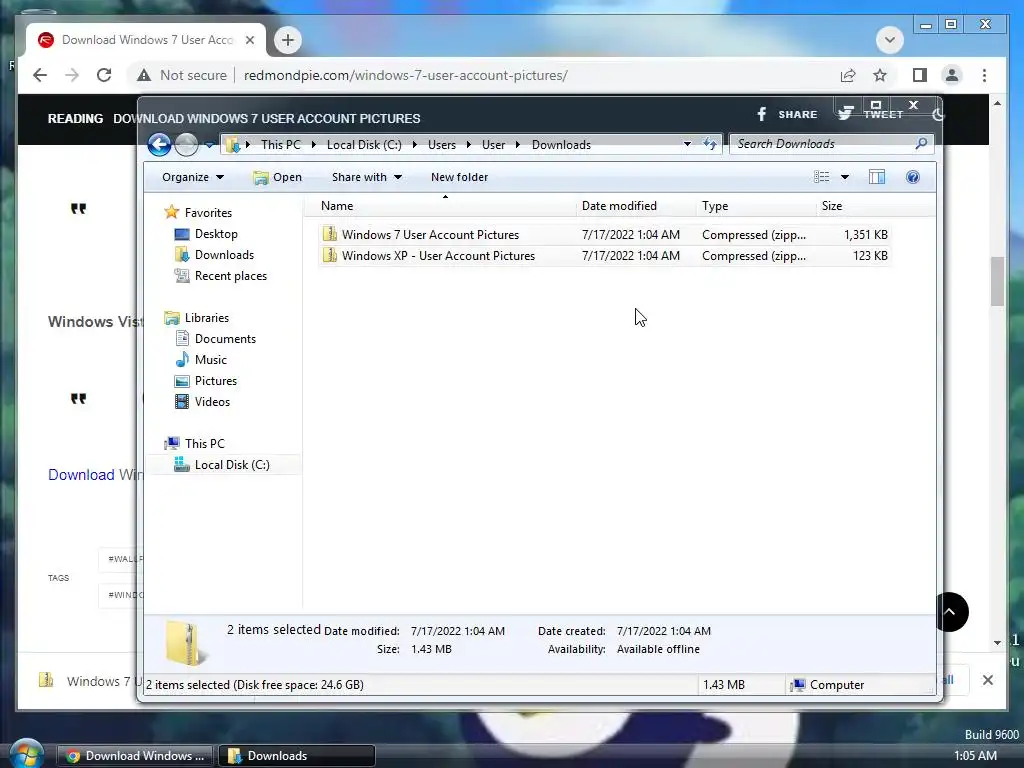
Task: Open Chrome's tab search chevron
Action: click(889, 40)
